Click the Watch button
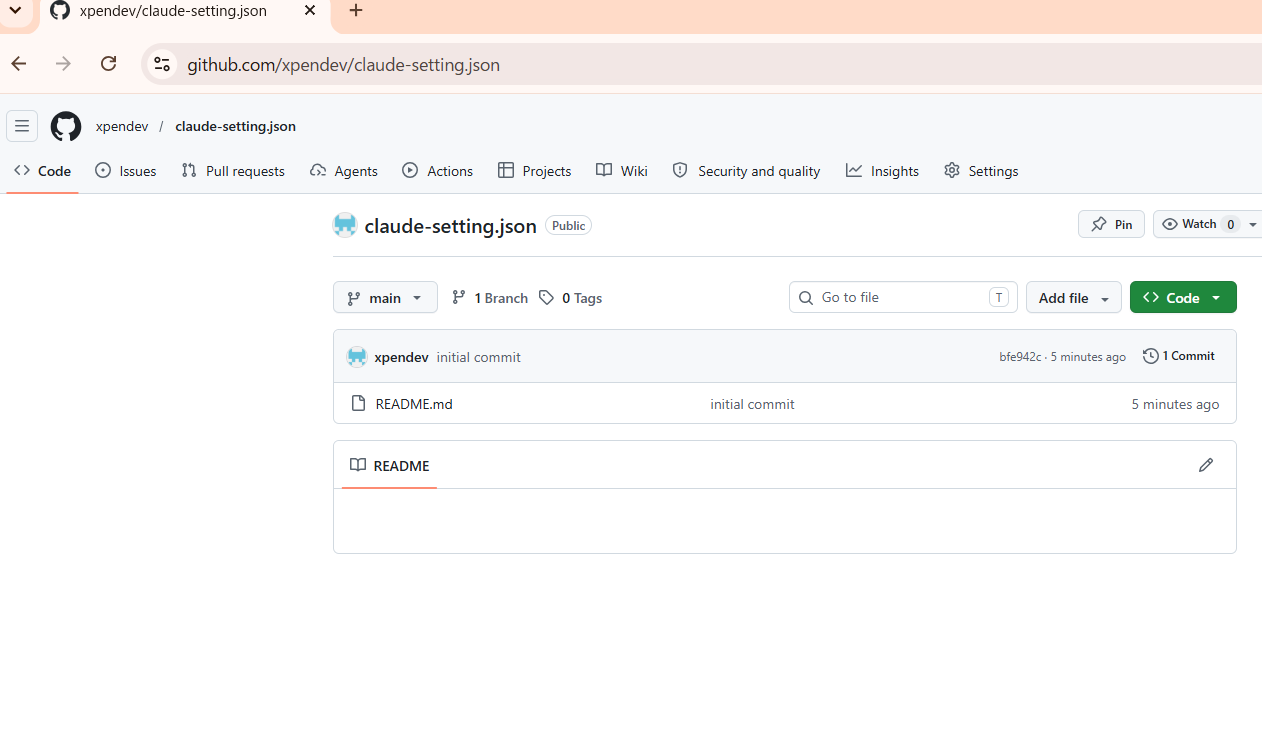The height and width of the screenshot is (753, 1262). (x=1198, y=224)
